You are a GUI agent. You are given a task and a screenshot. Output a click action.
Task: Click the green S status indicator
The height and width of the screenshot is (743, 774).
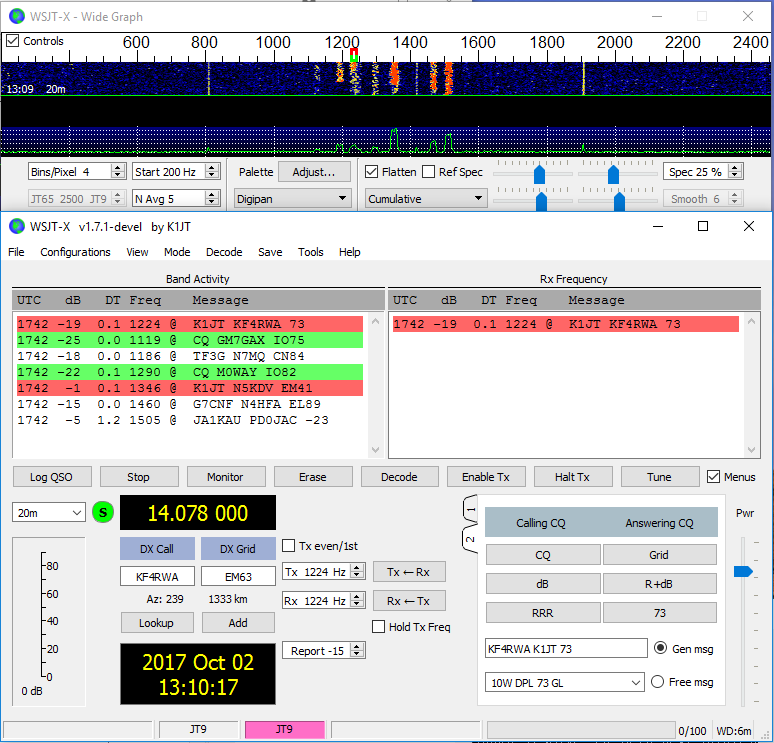pos(103,513)
